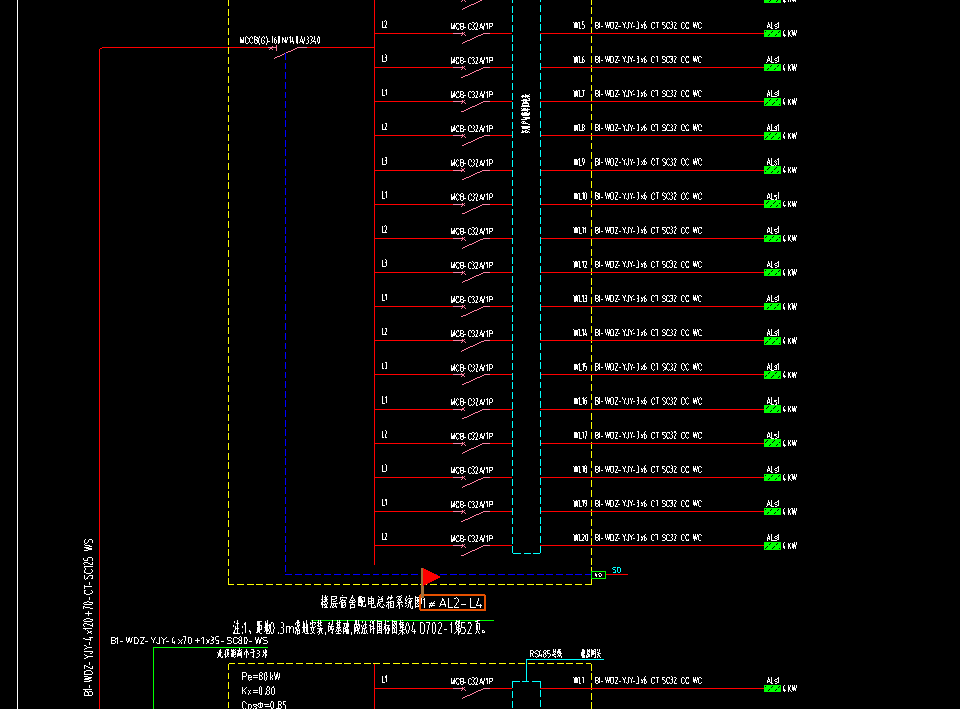This screenshot has width=960, height=709.
Task: Select the vertical text inside the cyan dashed box
Action: point(526,114)
